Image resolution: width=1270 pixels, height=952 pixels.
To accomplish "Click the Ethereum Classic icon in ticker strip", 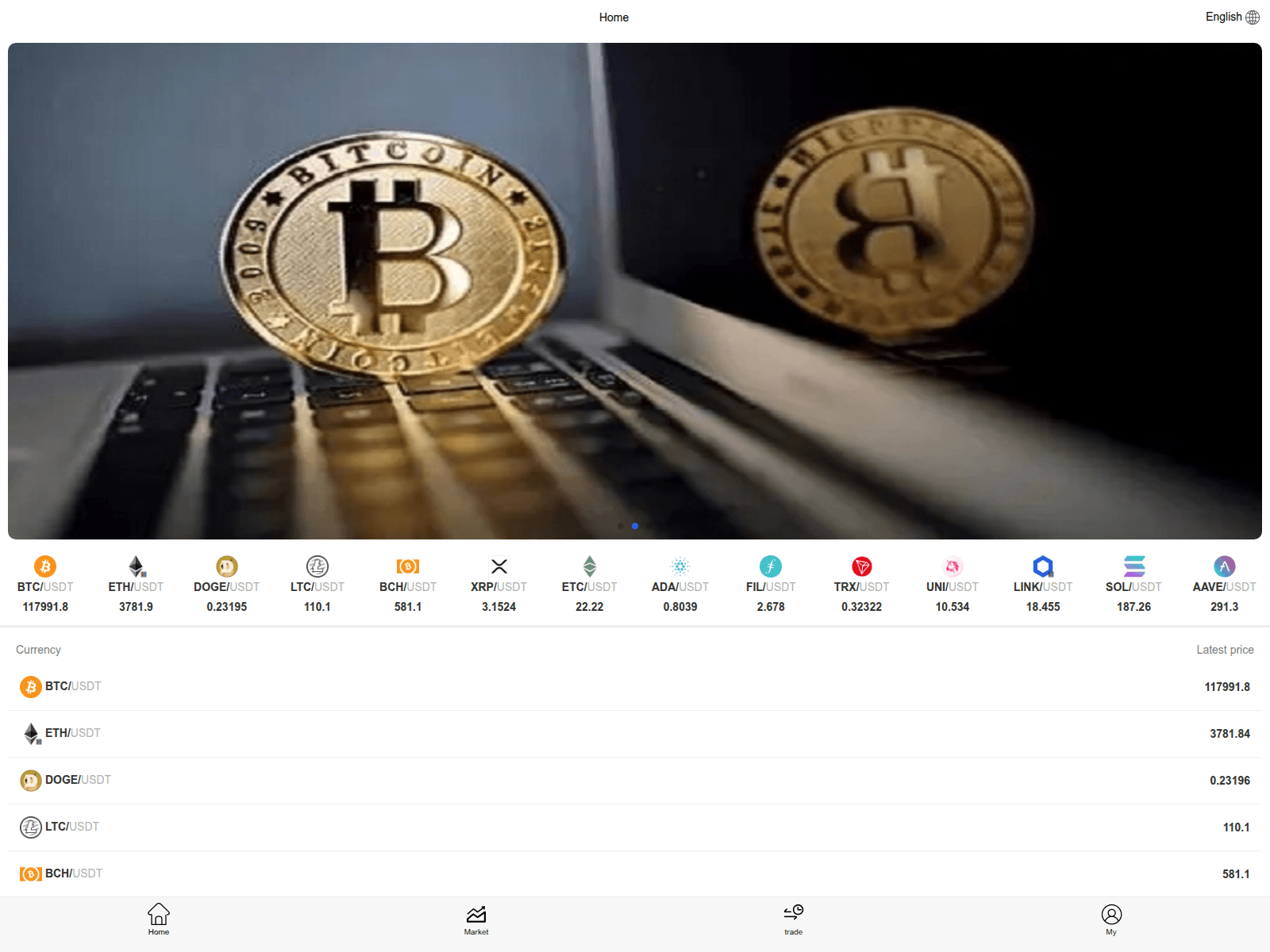I will click(590, 566).
